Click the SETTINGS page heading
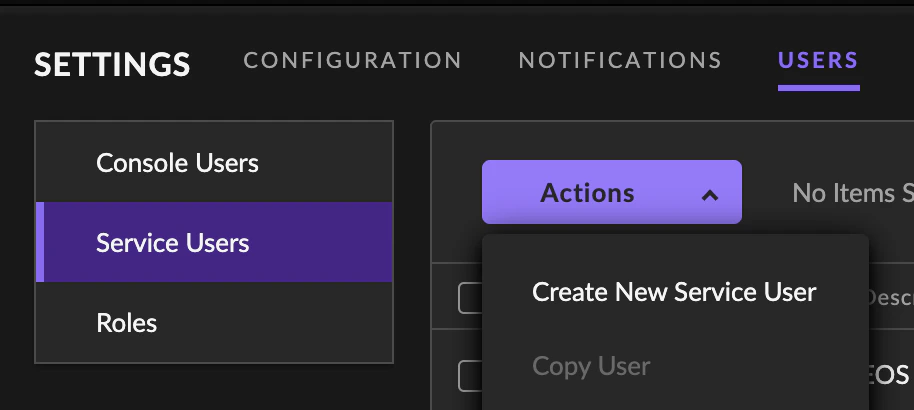The height and width of the screenshot is (410, 914). [x=113, y=64]
